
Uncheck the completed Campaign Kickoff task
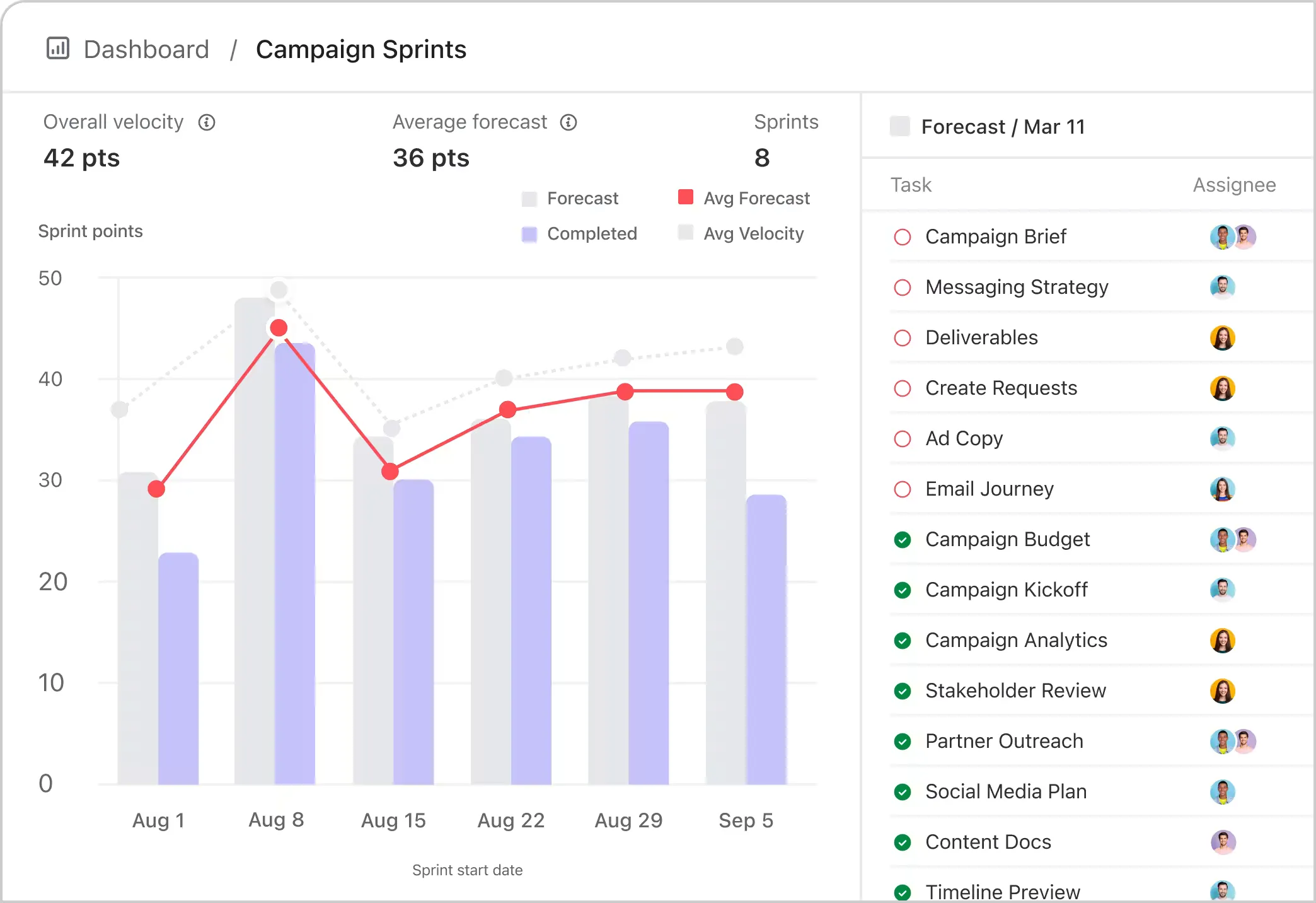pyautogui.click(x=903, y=590)
